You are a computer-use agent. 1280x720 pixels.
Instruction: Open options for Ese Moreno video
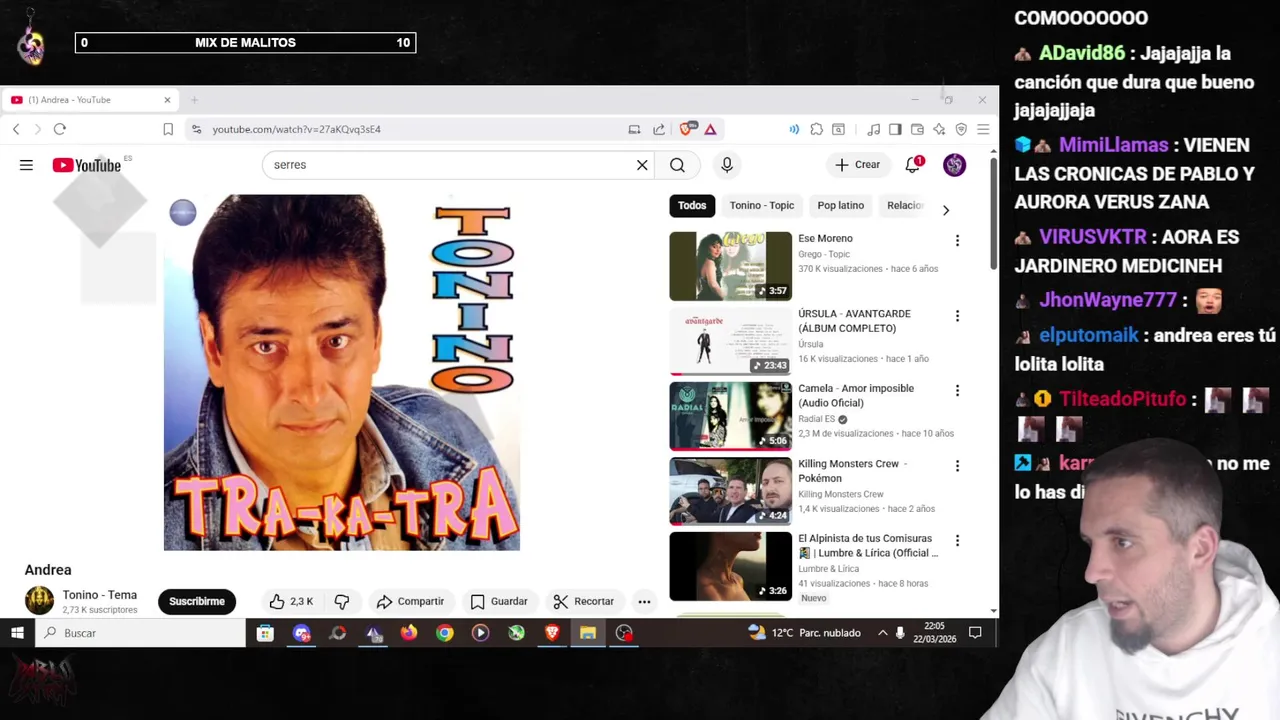point(957,240)
